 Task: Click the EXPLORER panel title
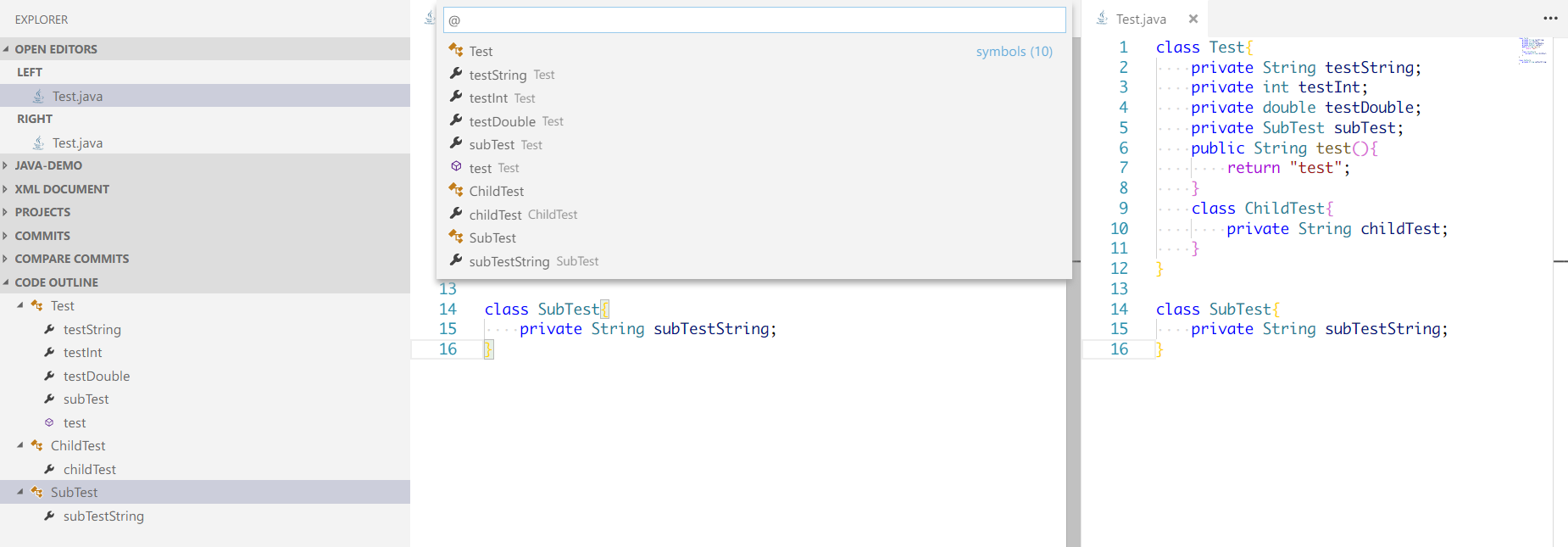(x=42, y=19)
